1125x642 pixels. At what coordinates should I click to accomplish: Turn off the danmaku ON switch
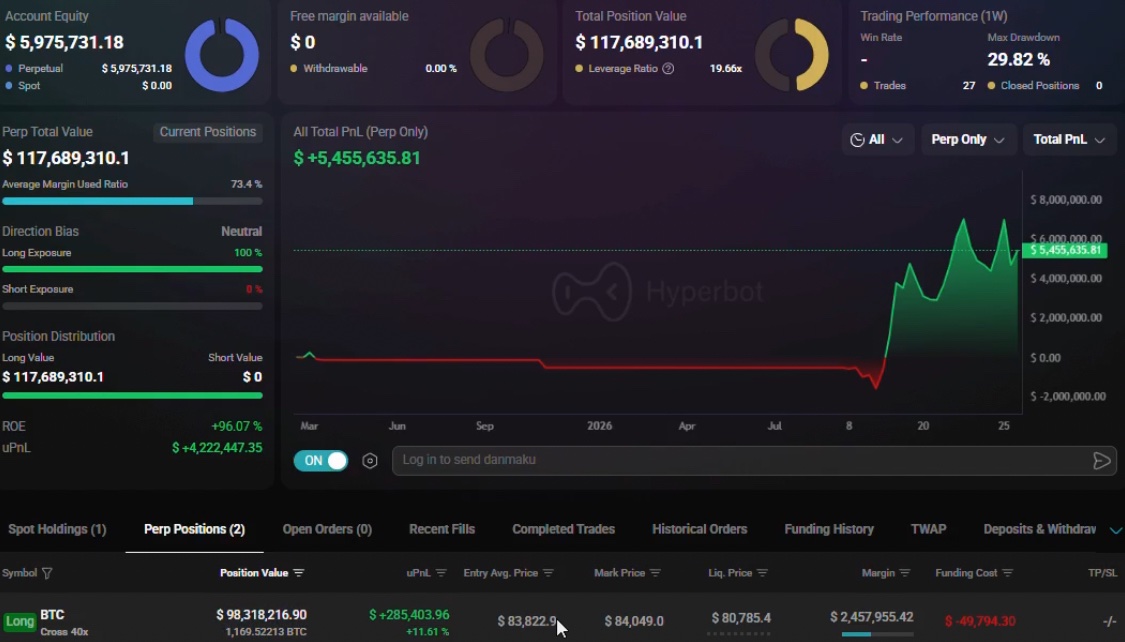coord(321,461)
